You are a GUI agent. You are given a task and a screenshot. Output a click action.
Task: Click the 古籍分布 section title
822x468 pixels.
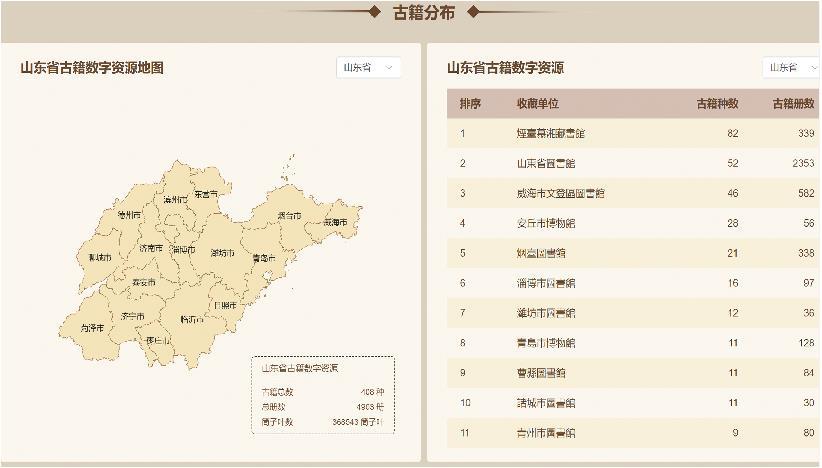click(424, 13)
